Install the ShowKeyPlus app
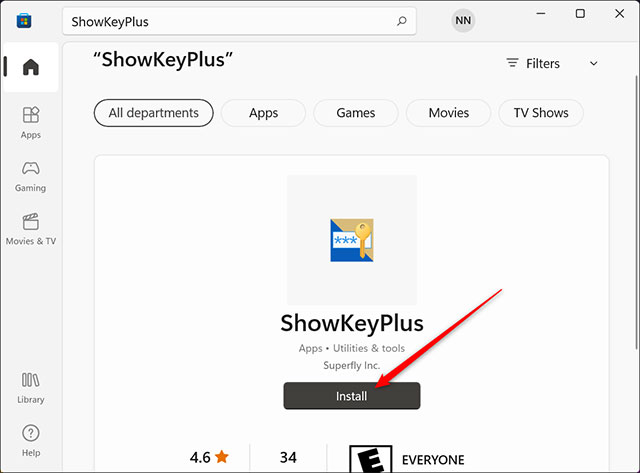640x473 pixels. click(352, 396)
